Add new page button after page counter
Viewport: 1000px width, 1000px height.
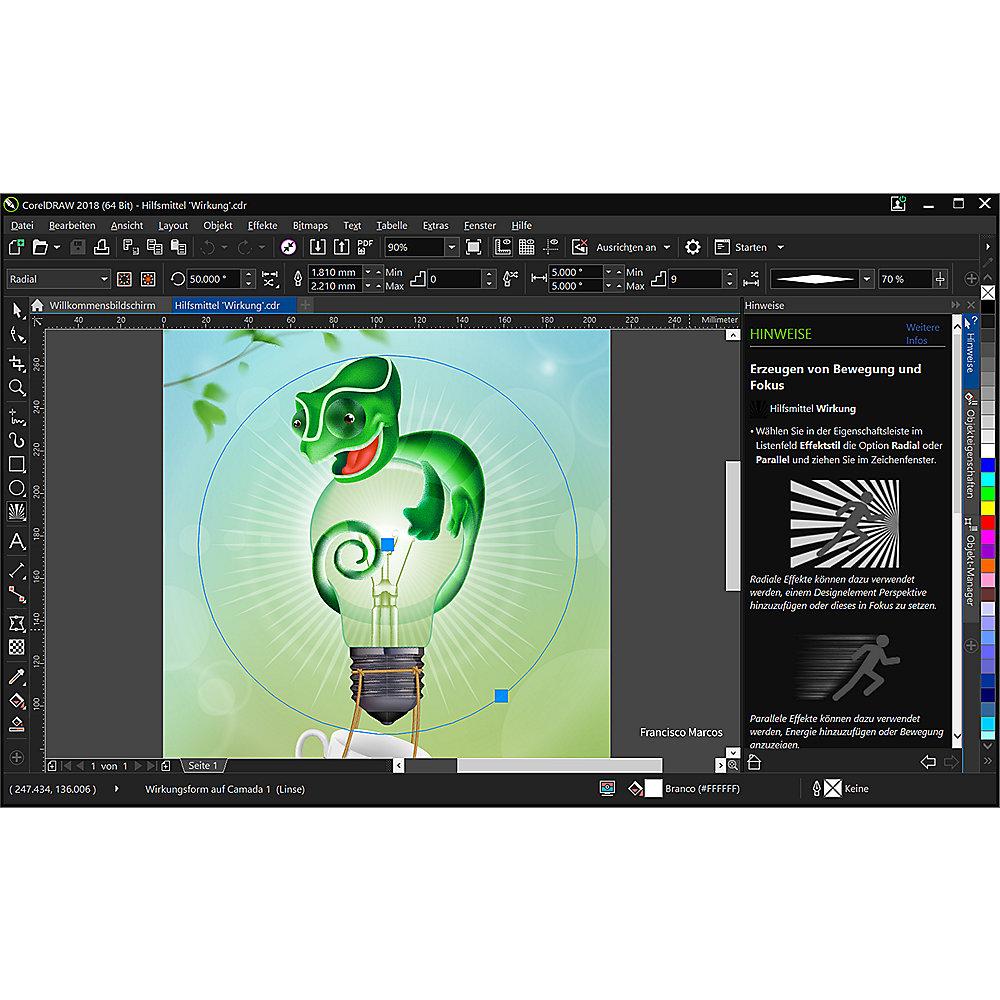point(166,765)
